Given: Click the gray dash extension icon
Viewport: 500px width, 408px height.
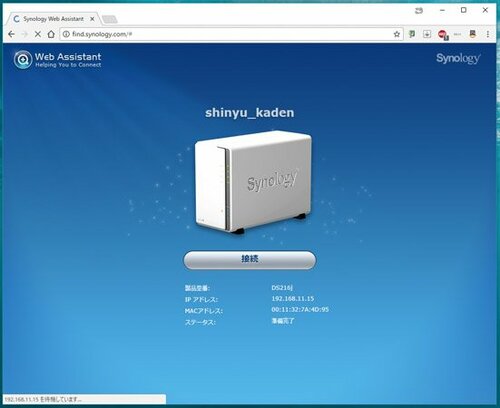Looking at the screenshot, I should point(457,34).
